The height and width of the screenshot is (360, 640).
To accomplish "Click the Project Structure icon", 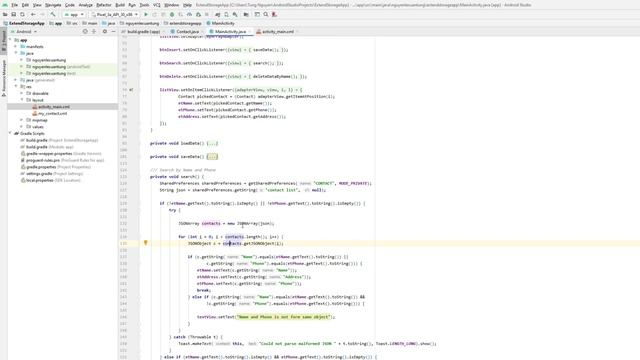I will pos(246,14).
